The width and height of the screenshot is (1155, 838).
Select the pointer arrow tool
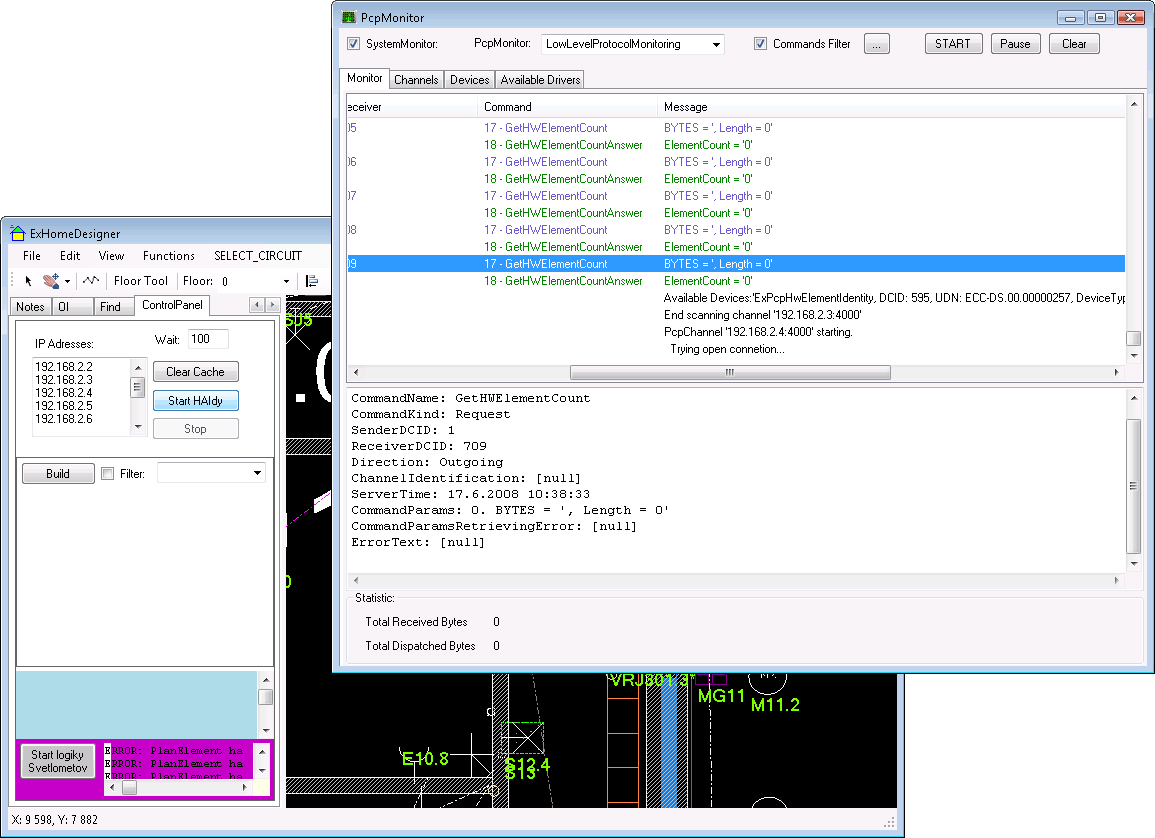point(28,281)
